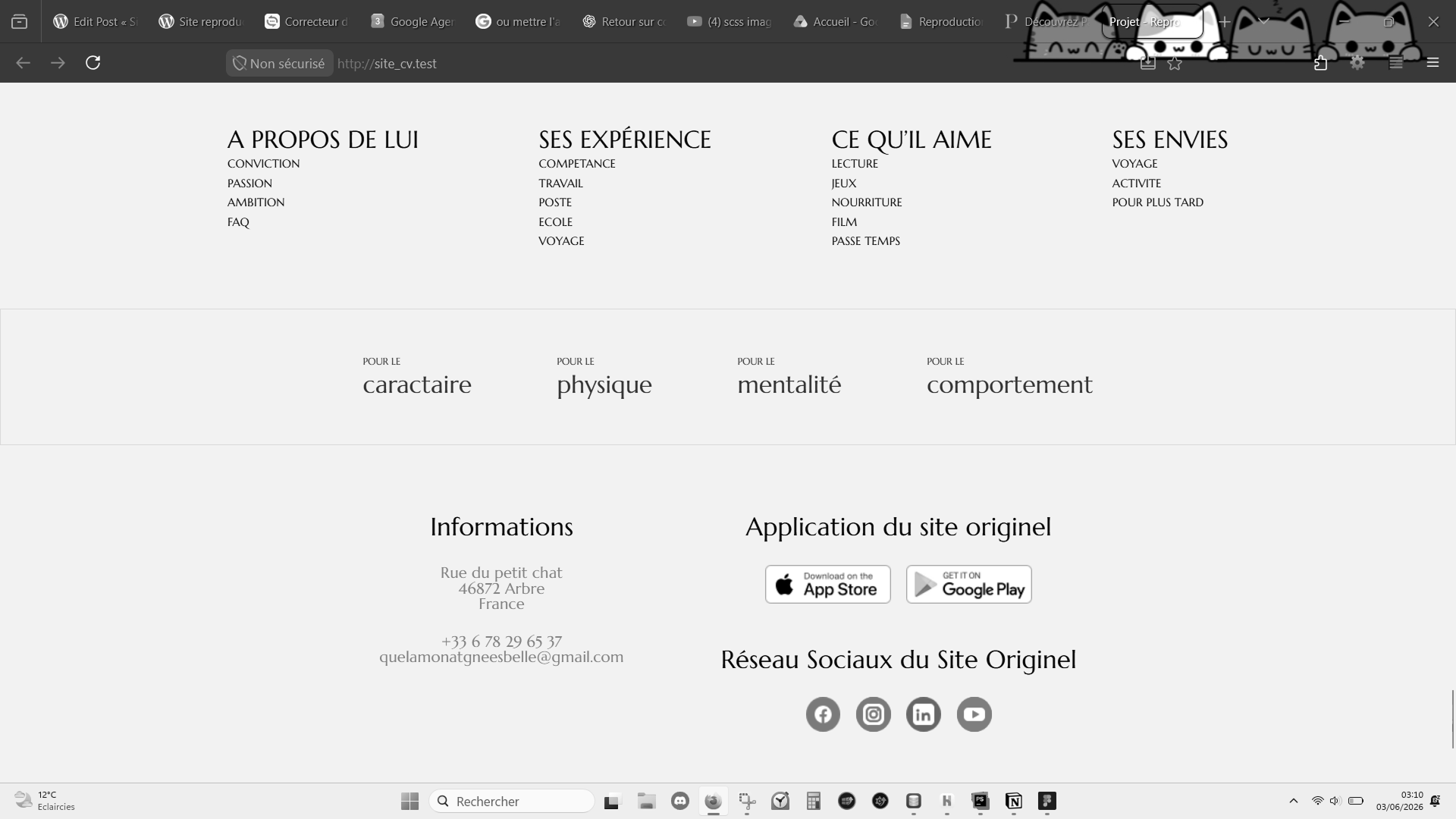This screenshot has width=1456, height=819.
Task: Switch to the ou mettre l'a tab
Action: (518, 22)
